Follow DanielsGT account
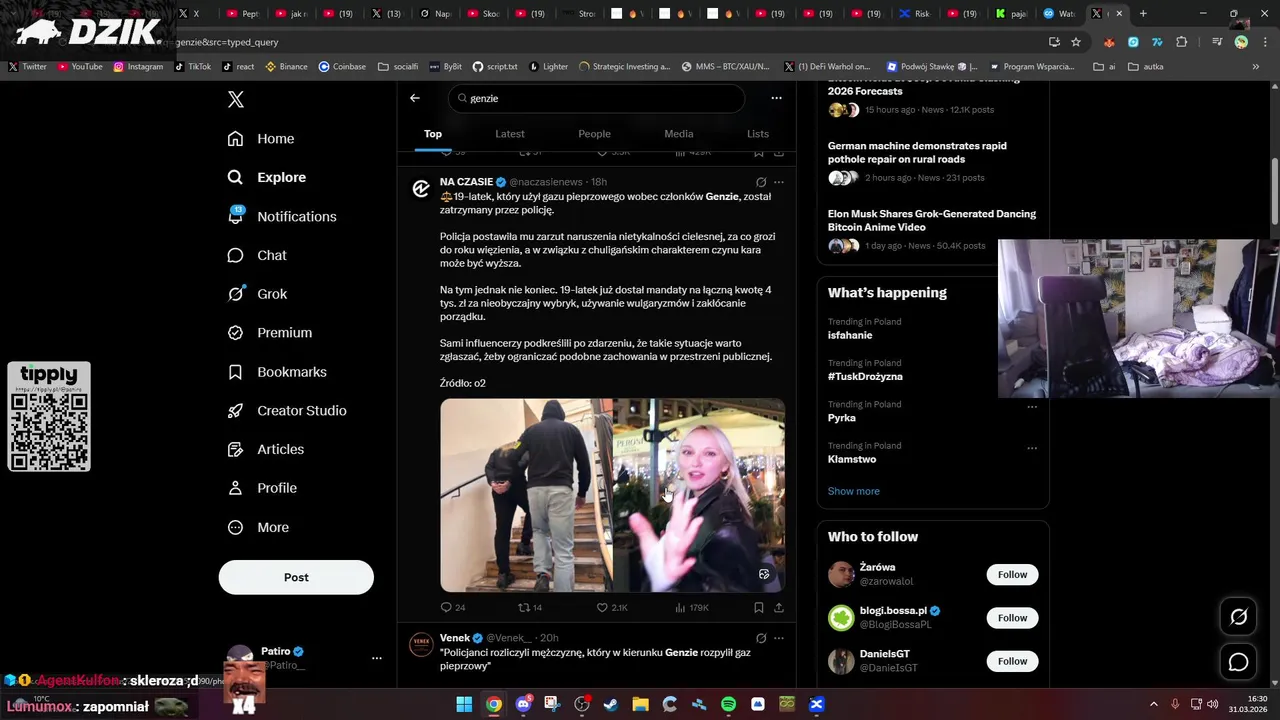The image size is (1280, 720). [1012, 661]
